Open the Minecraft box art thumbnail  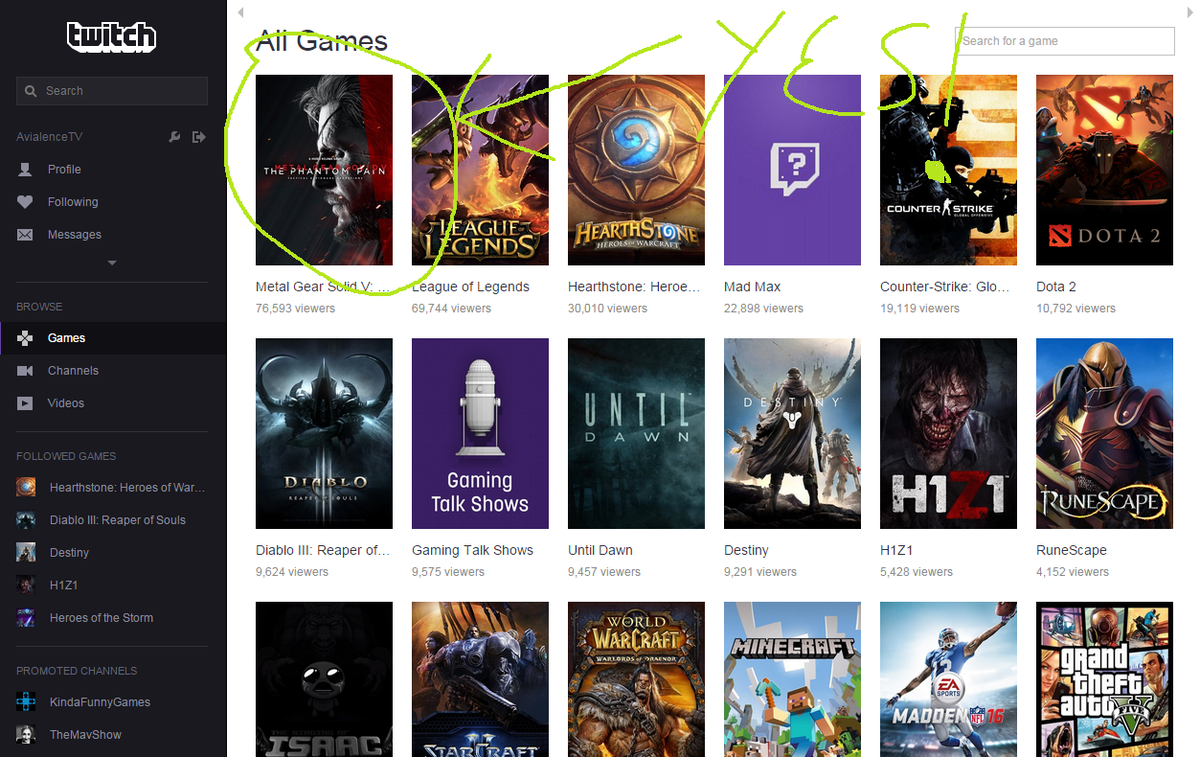click(x=792, y=679)
